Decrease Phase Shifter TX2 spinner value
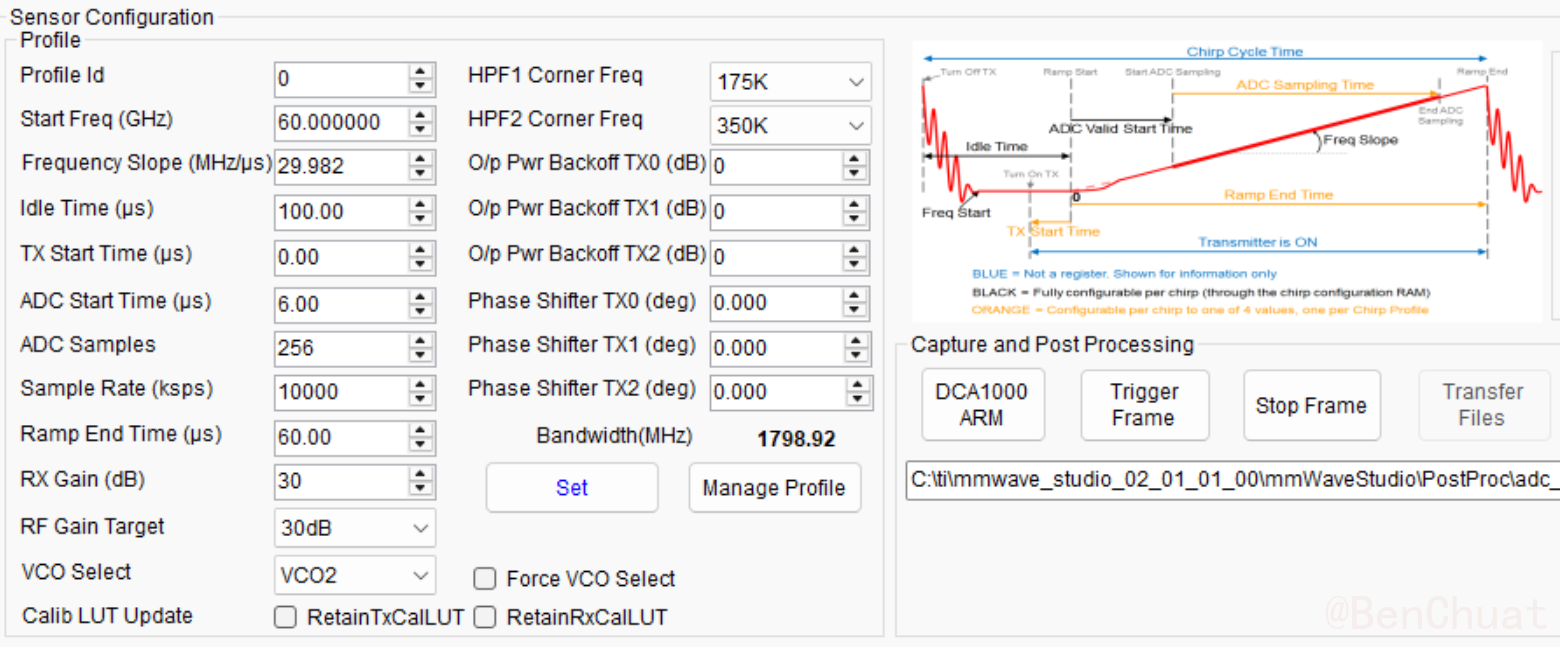Image resolution: width=1560 pixels, height=647 pixels. click(x=858, y=400)
